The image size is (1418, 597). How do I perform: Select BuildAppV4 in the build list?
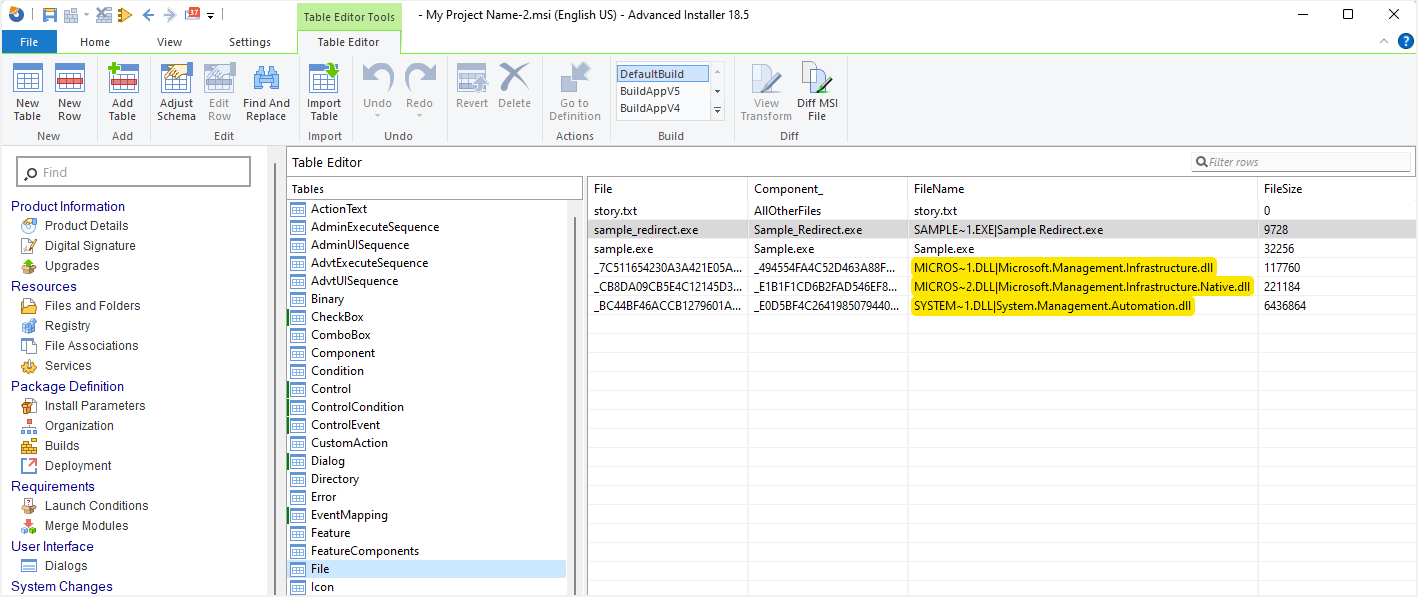[662, 108]
